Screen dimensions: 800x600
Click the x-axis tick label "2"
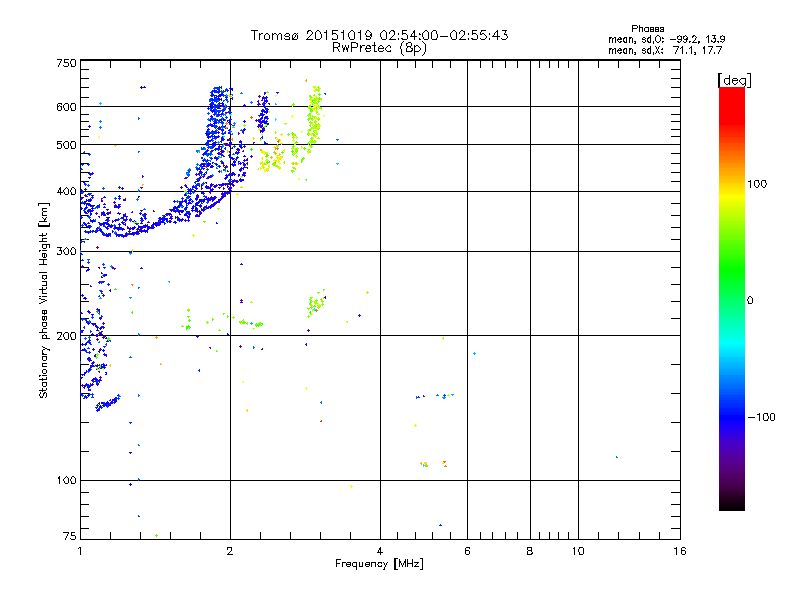[x=230, y=551]
